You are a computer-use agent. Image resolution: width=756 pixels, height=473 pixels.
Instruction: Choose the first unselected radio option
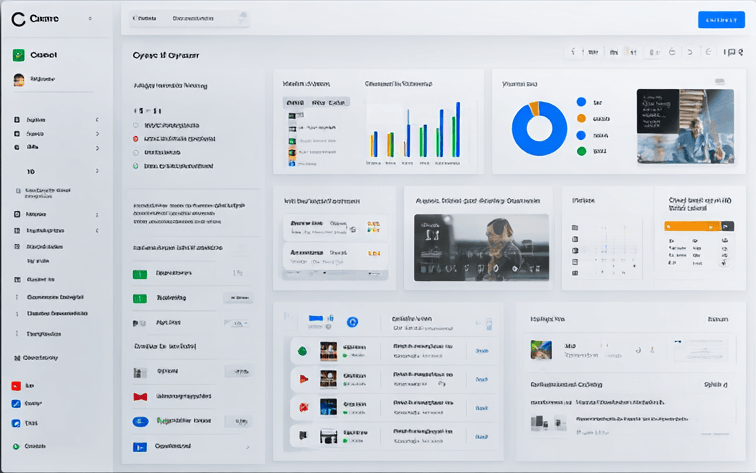tap(136, 125)
